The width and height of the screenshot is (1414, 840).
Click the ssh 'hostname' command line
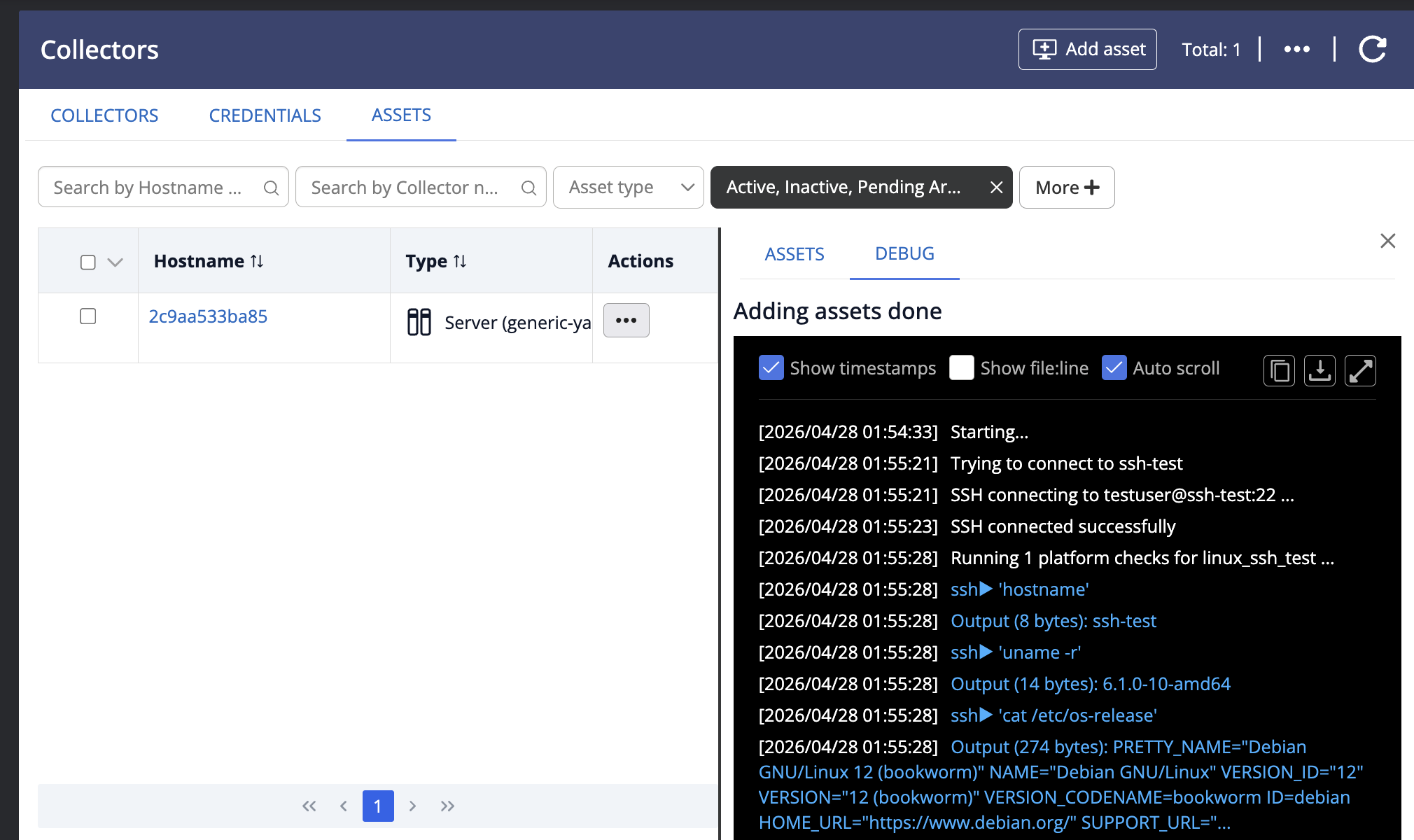pos(1019,589)
